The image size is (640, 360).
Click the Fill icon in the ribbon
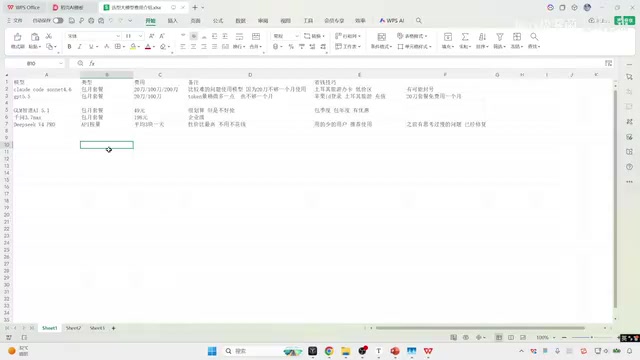(x=448, y=37)
